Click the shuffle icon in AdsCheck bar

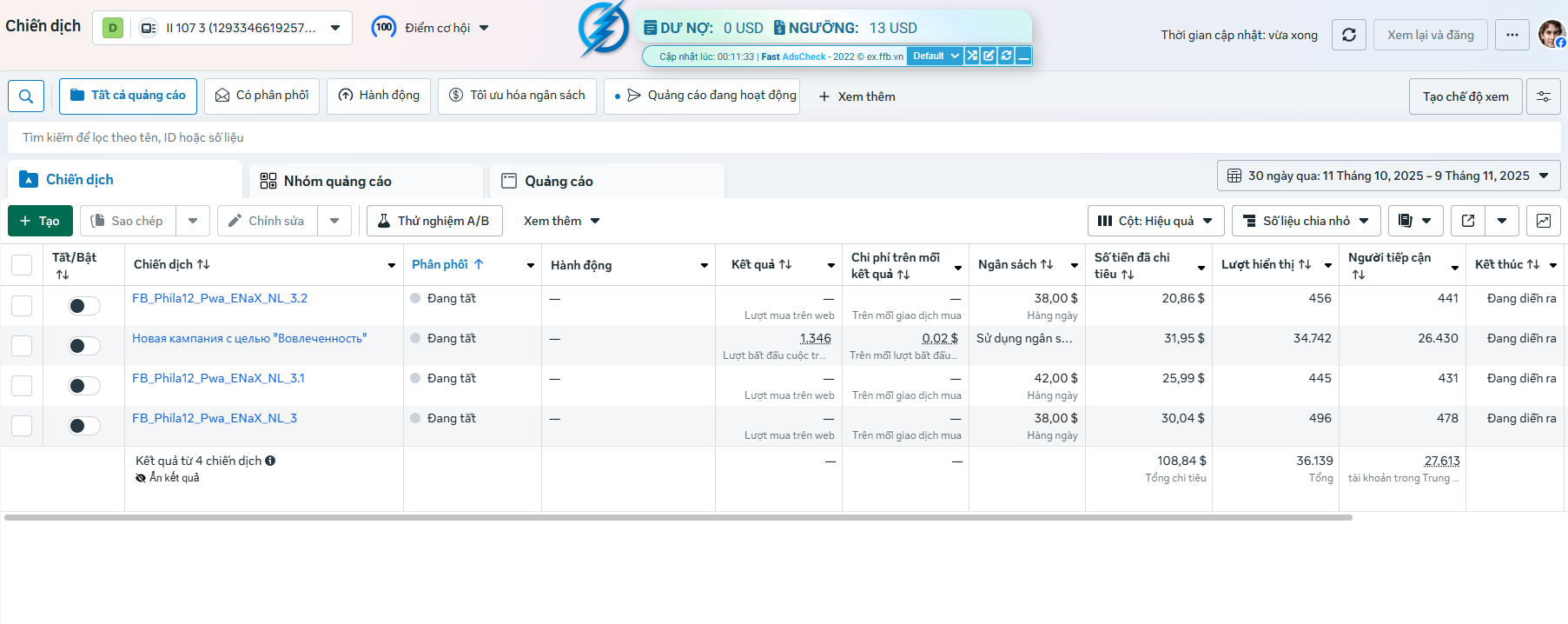coord(972,56)
